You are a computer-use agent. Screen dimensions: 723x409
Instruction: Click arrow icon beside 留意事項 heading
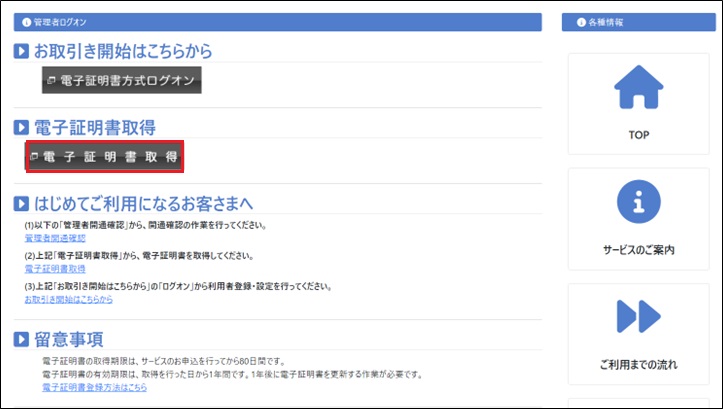coord(22,339)
